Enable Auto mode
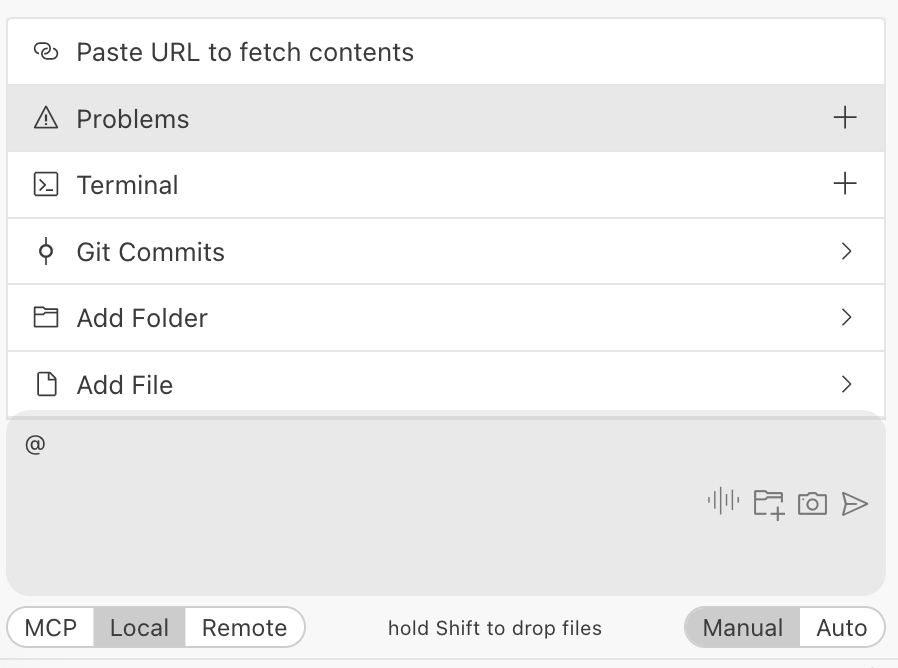 [x=841, y=628]
